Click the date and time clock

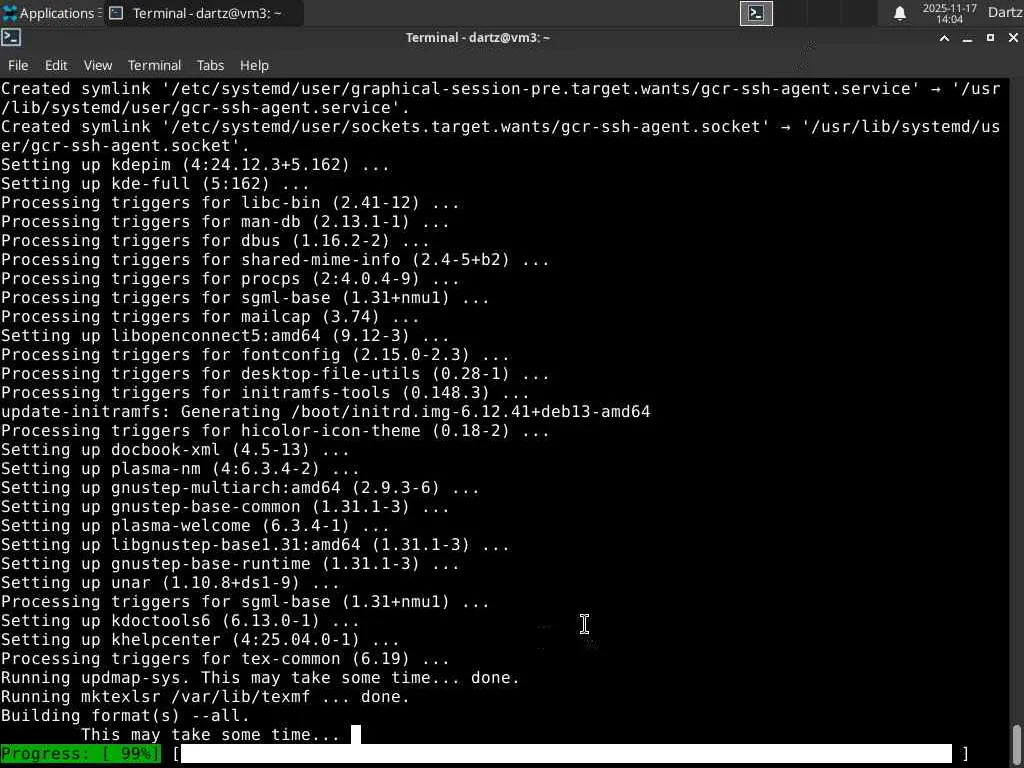[950, 13]
